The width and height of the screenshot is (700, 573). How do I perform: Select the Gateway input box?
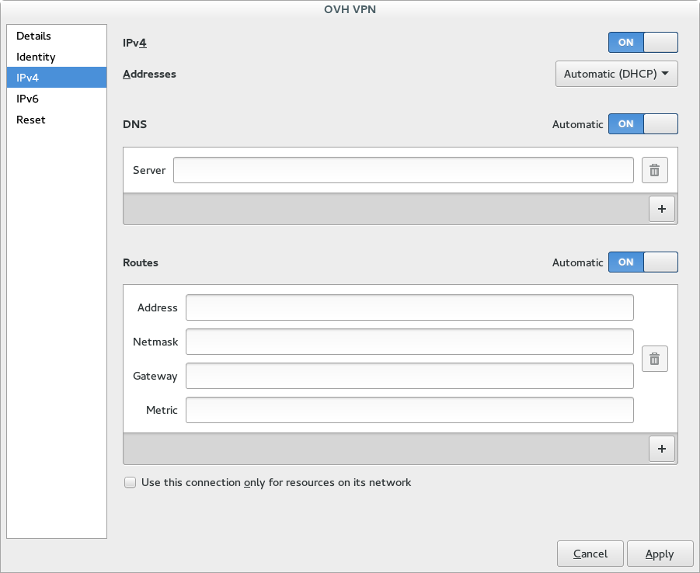409,376
